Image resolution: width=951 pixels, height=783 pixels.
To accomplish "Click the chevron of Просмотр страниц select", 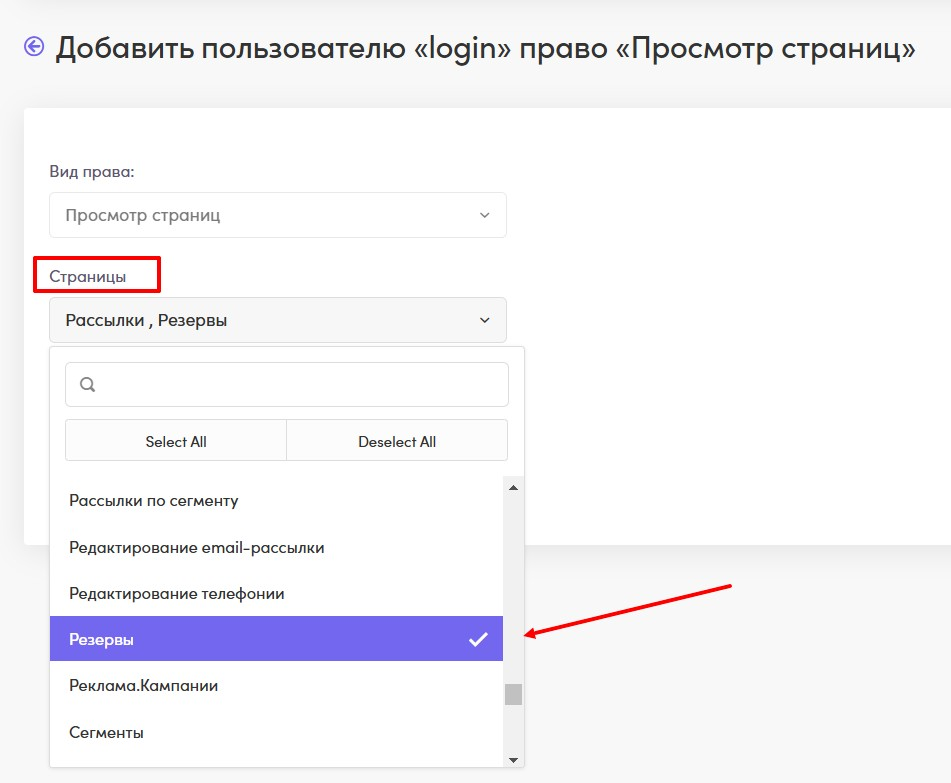I will [x=484, y=215].
